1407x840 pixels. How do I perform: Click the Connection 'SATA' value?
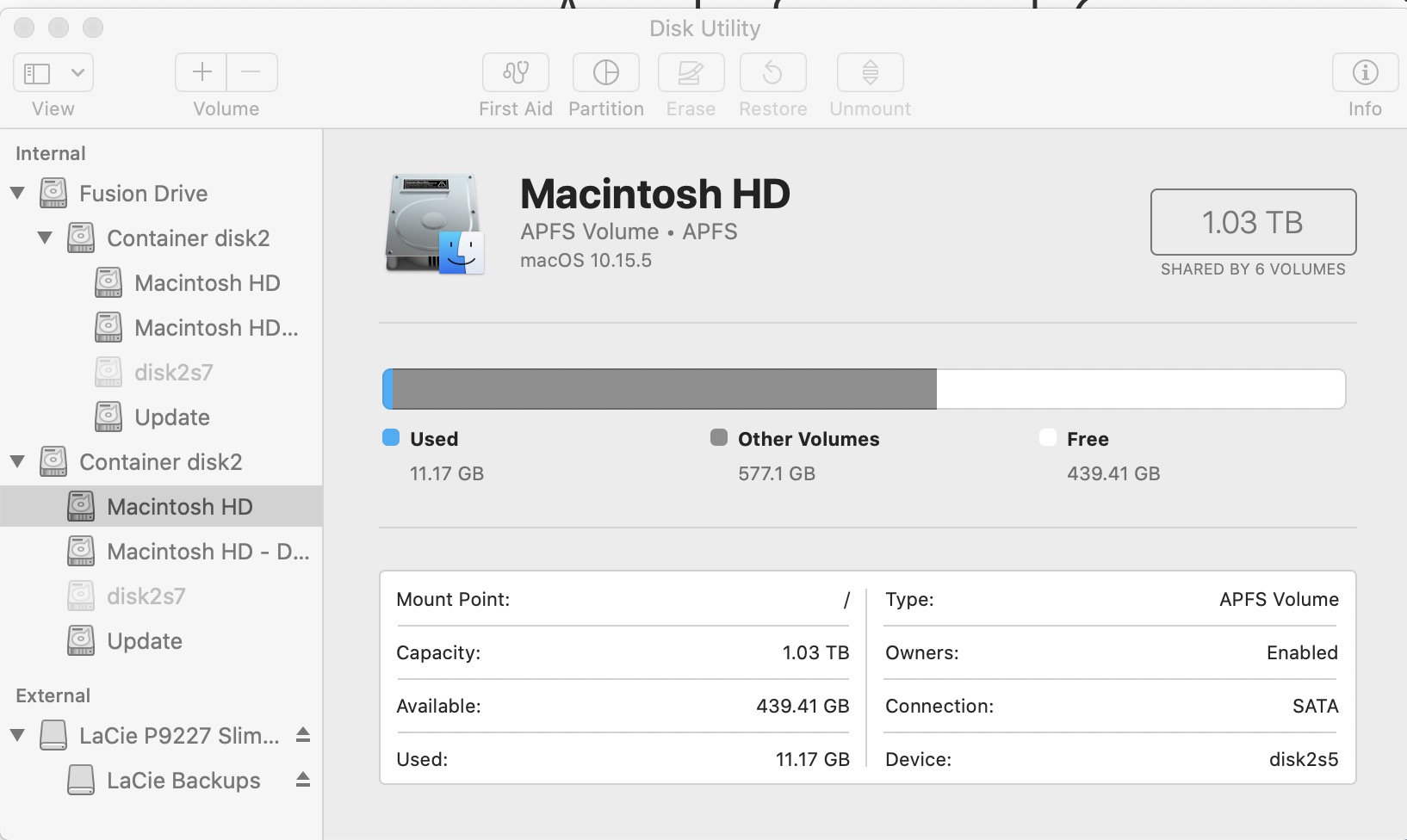click(1315, 706)
